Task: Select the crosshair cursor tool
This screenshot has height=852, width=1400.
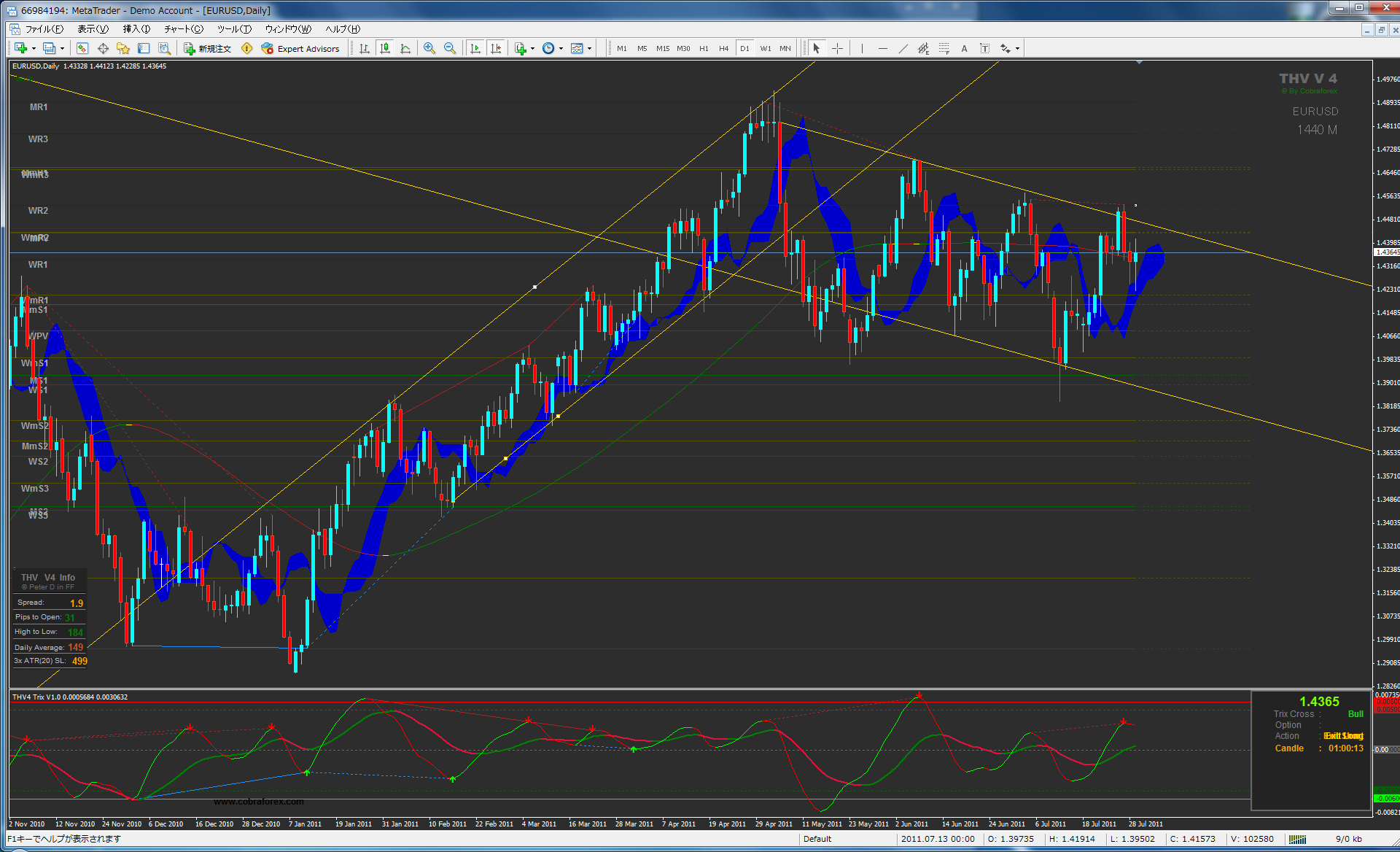Action: [x=838, y=48]
